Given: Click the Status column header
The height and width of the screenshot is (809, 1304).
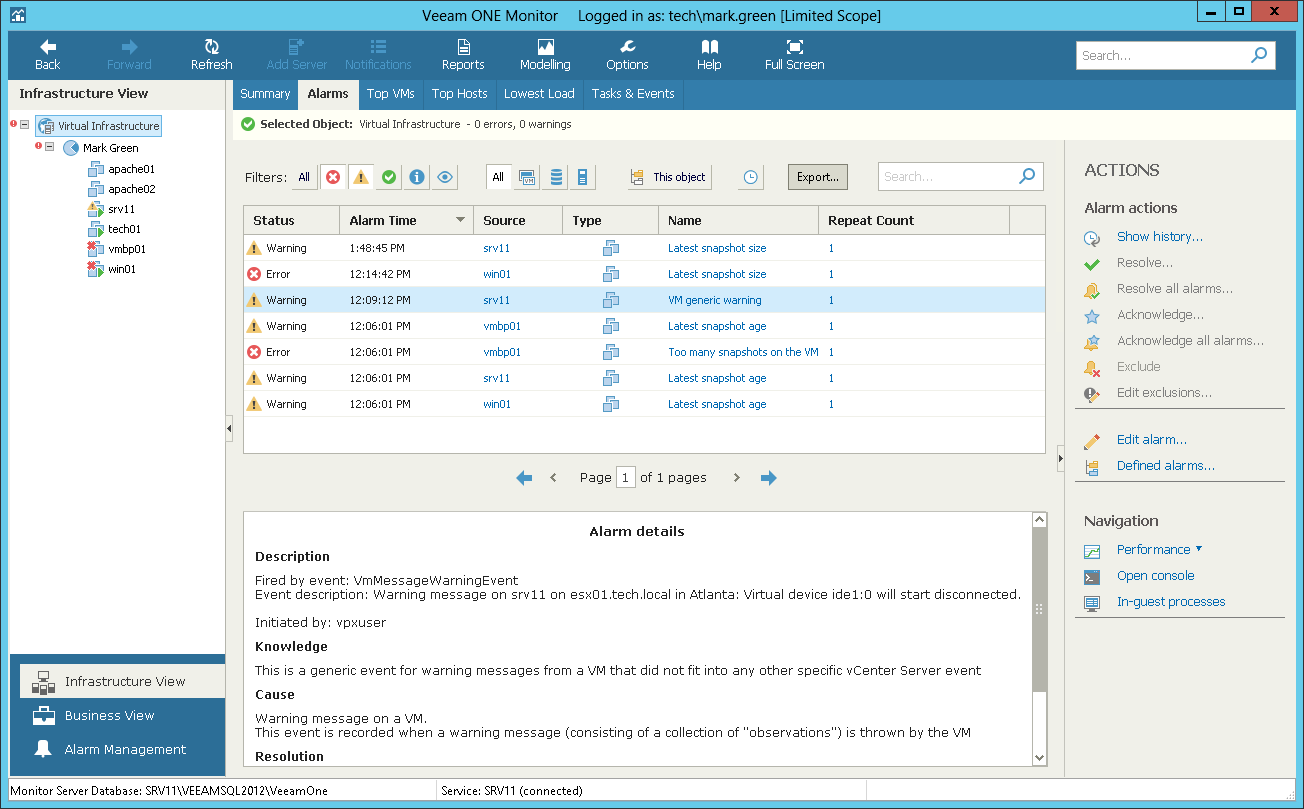Looking at the screenshot, I should [x=291, y=220].
